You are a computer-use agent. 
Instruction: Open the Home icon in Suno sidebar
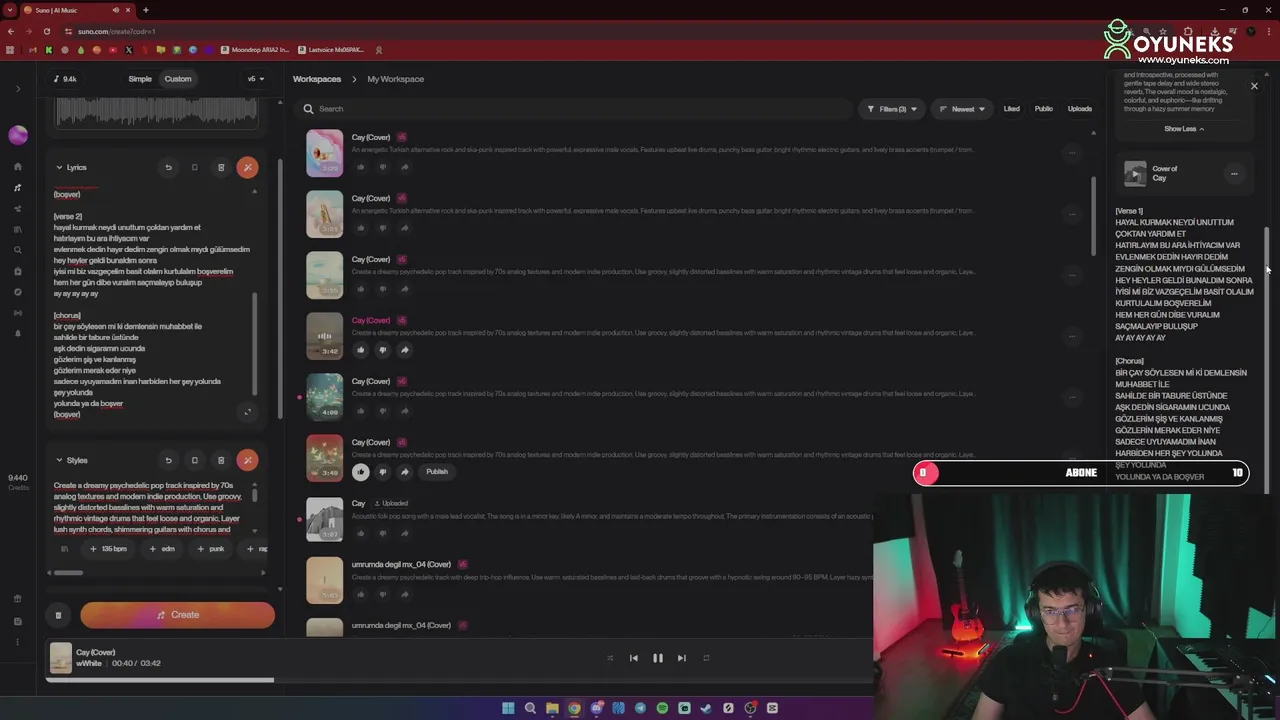(x=18, y=166)
